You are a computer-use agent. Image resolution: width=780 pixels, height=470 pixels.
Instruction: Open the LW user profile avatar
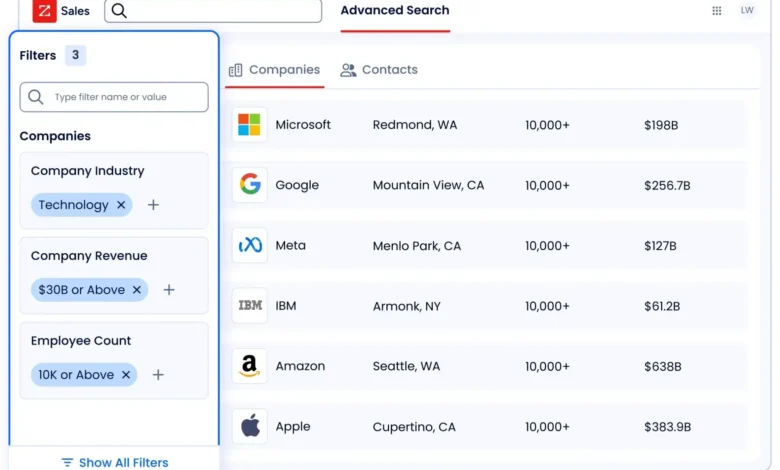pyautogui.click(x=747, y=11)
